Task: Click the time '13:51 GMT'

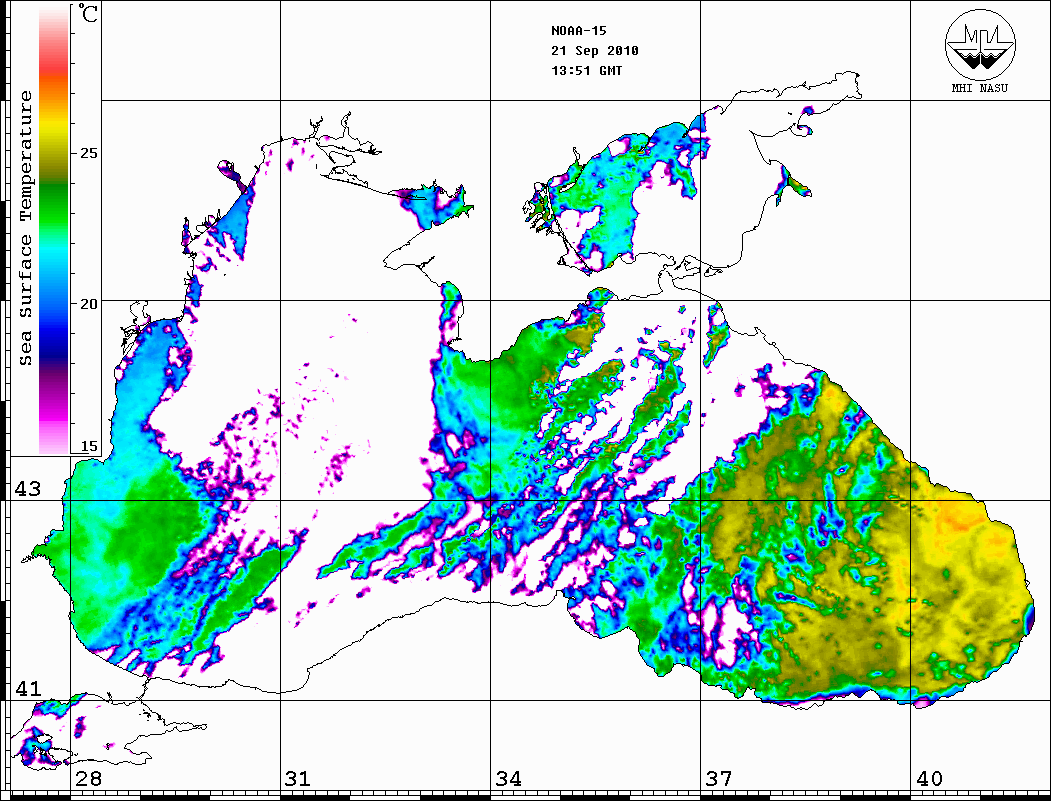Action: point(586,70)
